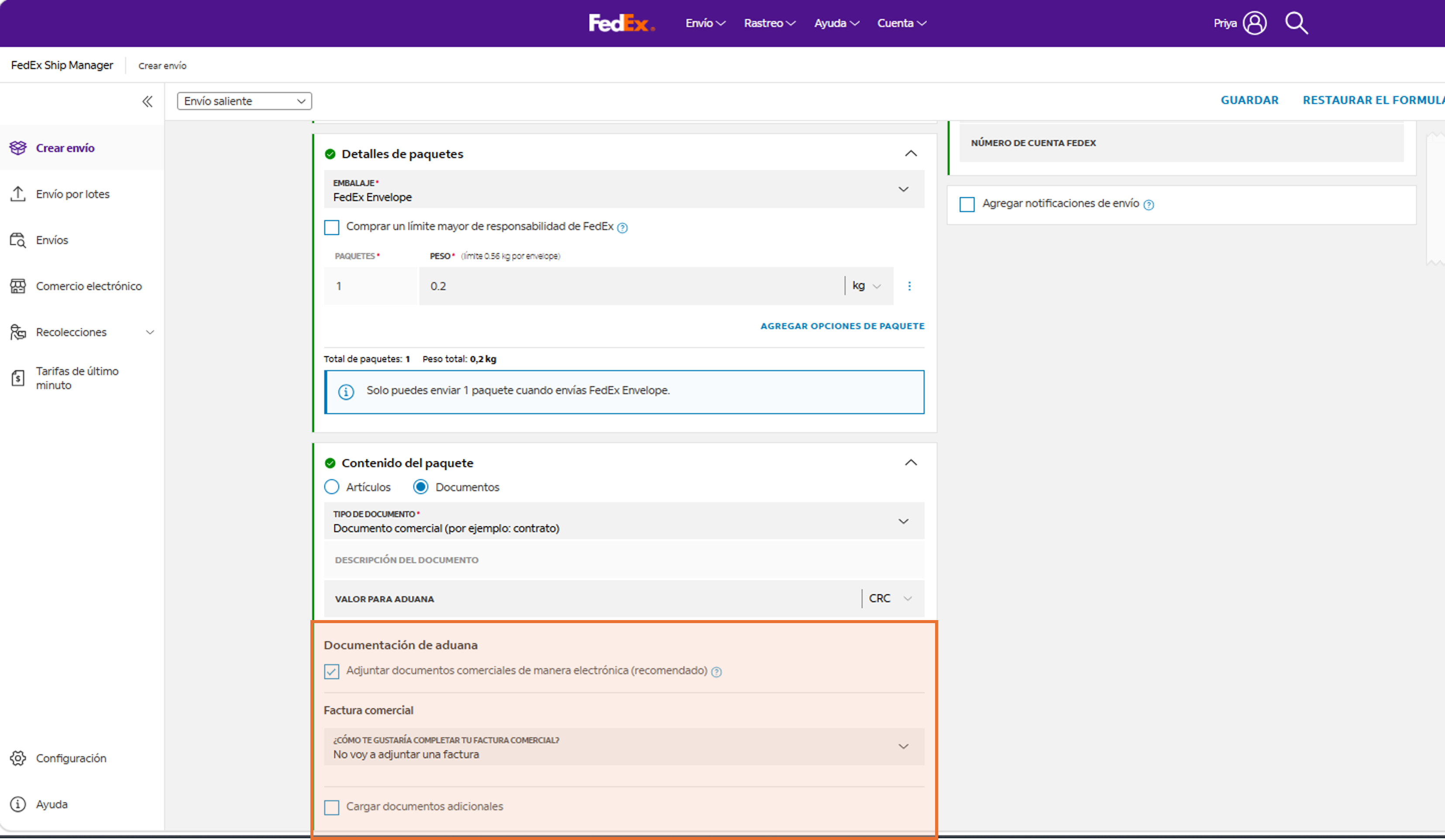Check Cargar documentos adicionales

point(331,807)
